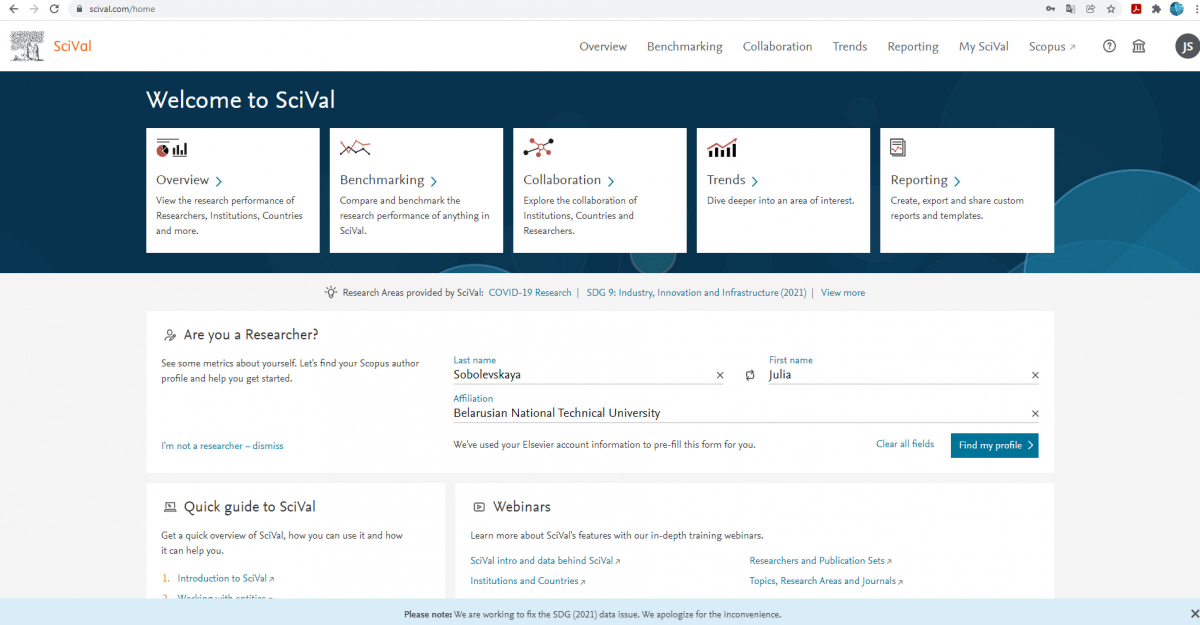Click the Benchmarking card line graph icon

pyautogui.click(x=355, y=148)
